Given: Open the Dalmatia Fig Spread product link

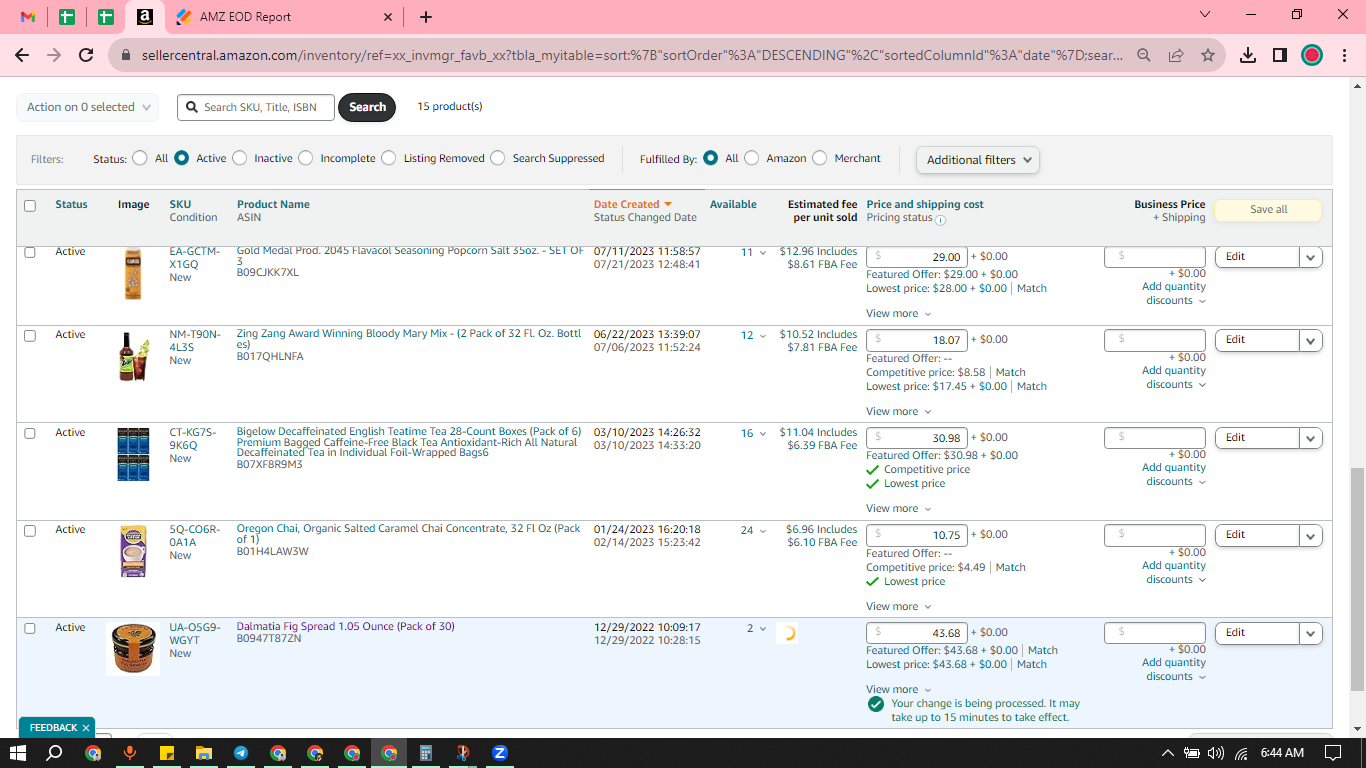Looking at the screenshot, I should (x=345, y=627).
